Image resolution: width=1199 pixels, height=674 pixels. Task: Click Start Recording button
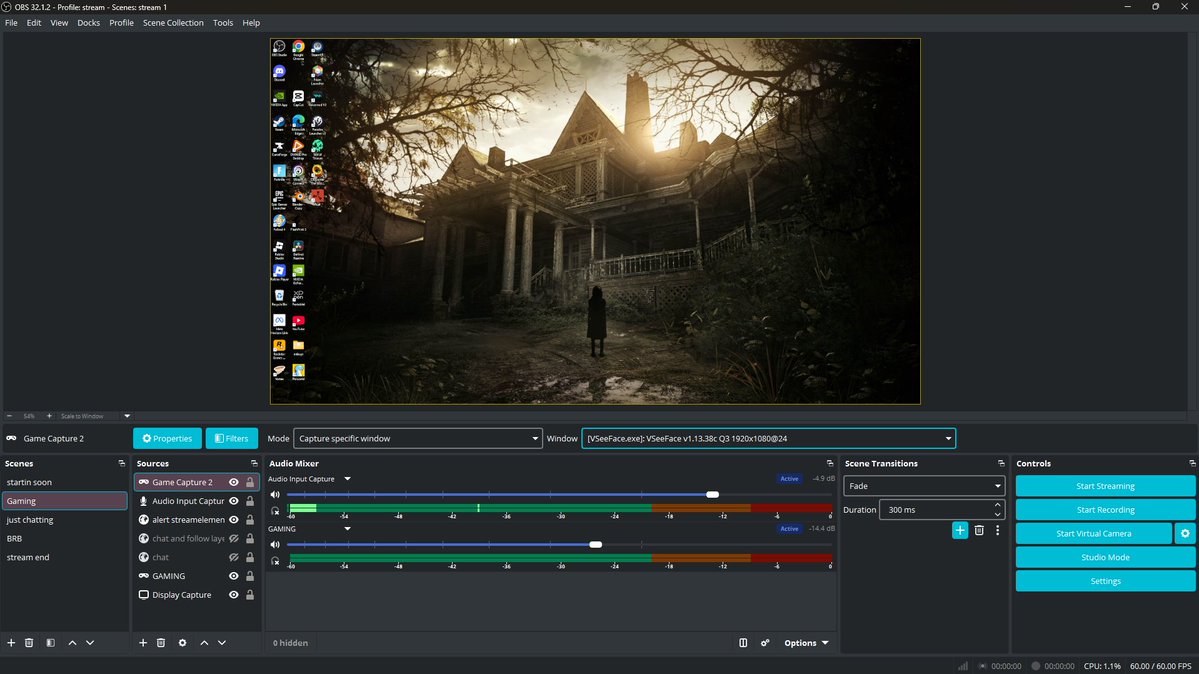coord(1105,510)
